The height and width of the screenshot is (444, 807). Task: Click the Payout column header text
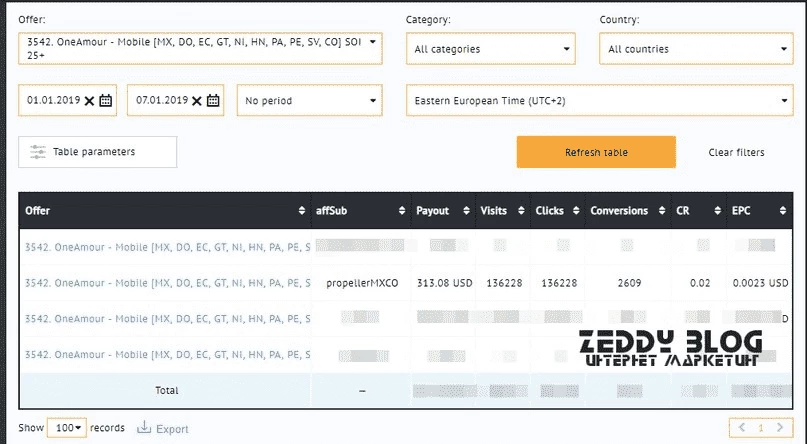point(432,210)
